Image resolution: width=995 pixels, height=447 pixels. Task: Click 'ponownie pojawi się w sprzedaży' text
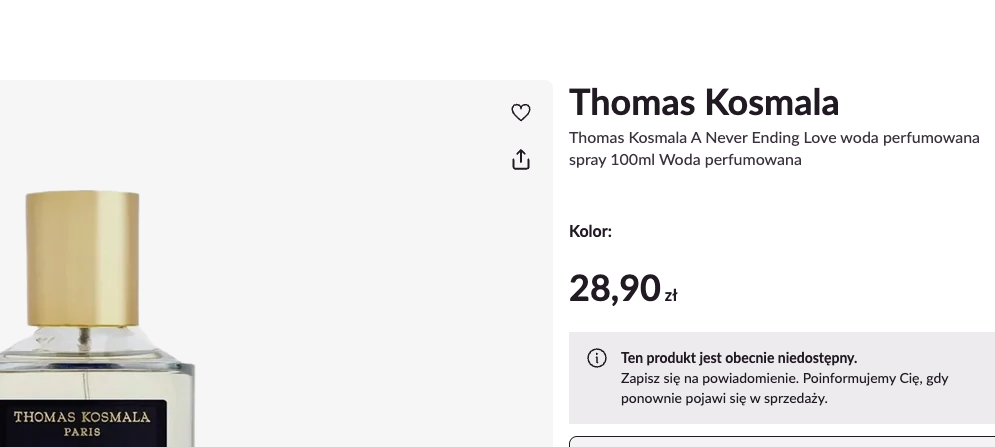[x=724, y=398]
